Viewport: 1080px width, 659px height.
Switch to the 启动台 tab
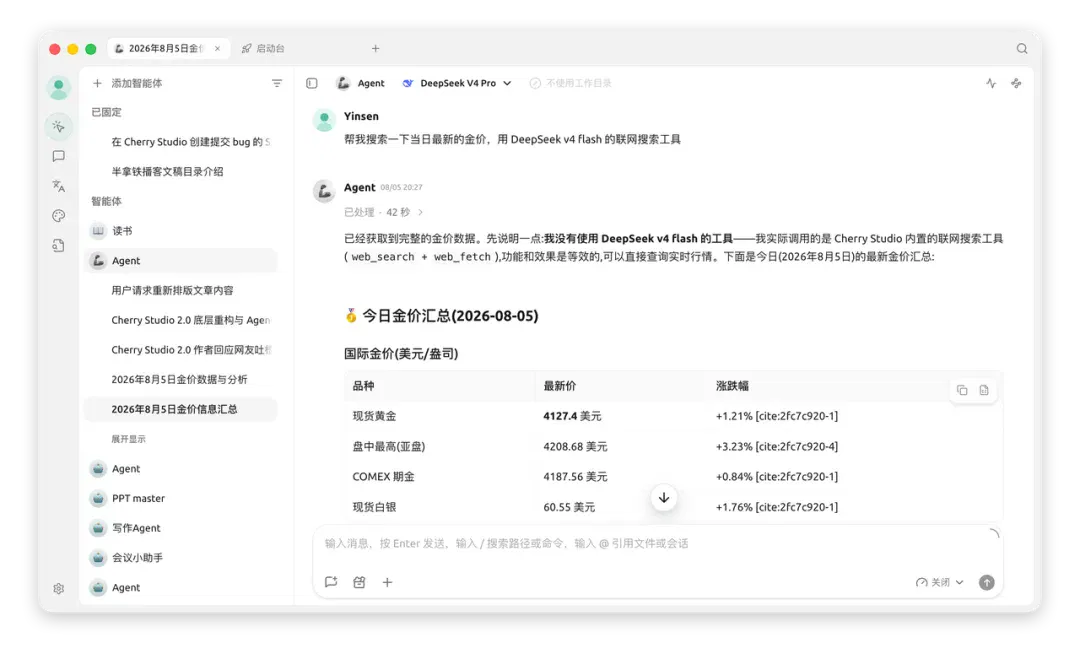pyautogui.click(x=264, y=48)
